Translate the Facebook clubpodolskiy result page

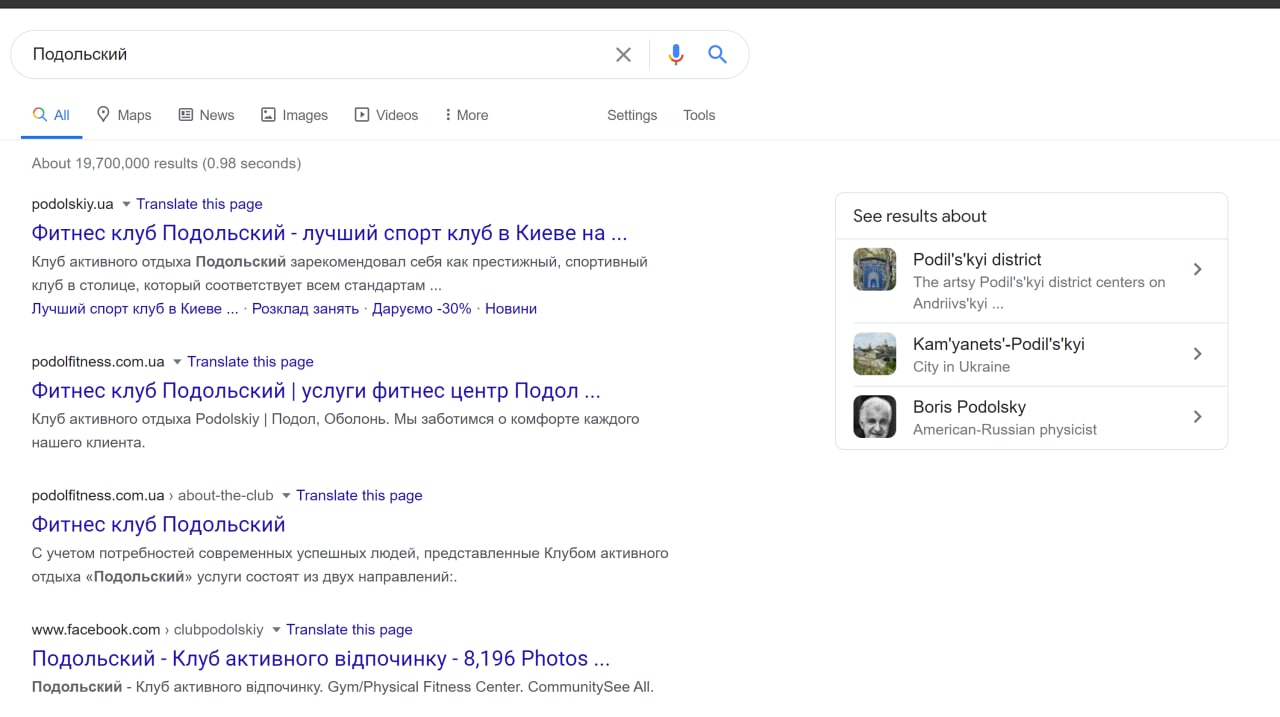(x=349, y=630)
